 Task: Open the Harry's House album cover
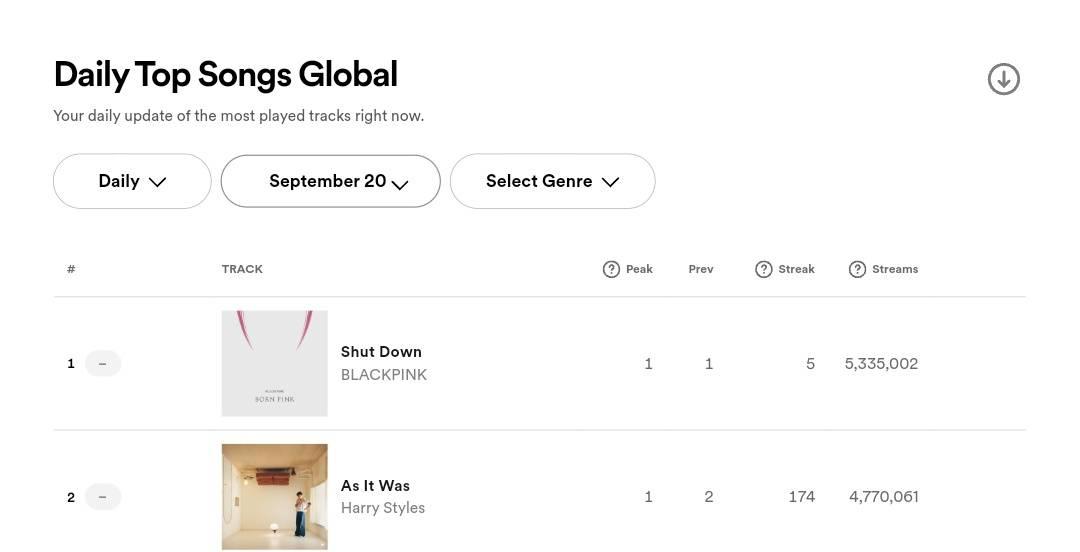click(x=275, y=497)
